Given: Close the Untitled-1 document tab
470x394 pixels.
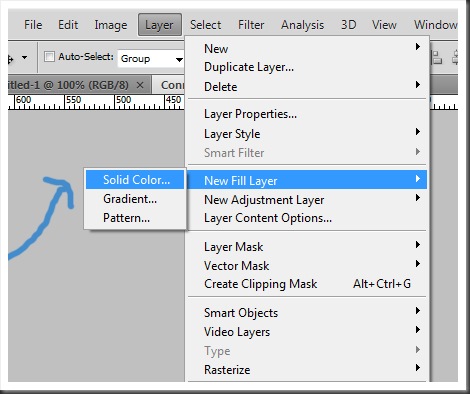Looking at the screenshot, I should [x=140, y=85].
